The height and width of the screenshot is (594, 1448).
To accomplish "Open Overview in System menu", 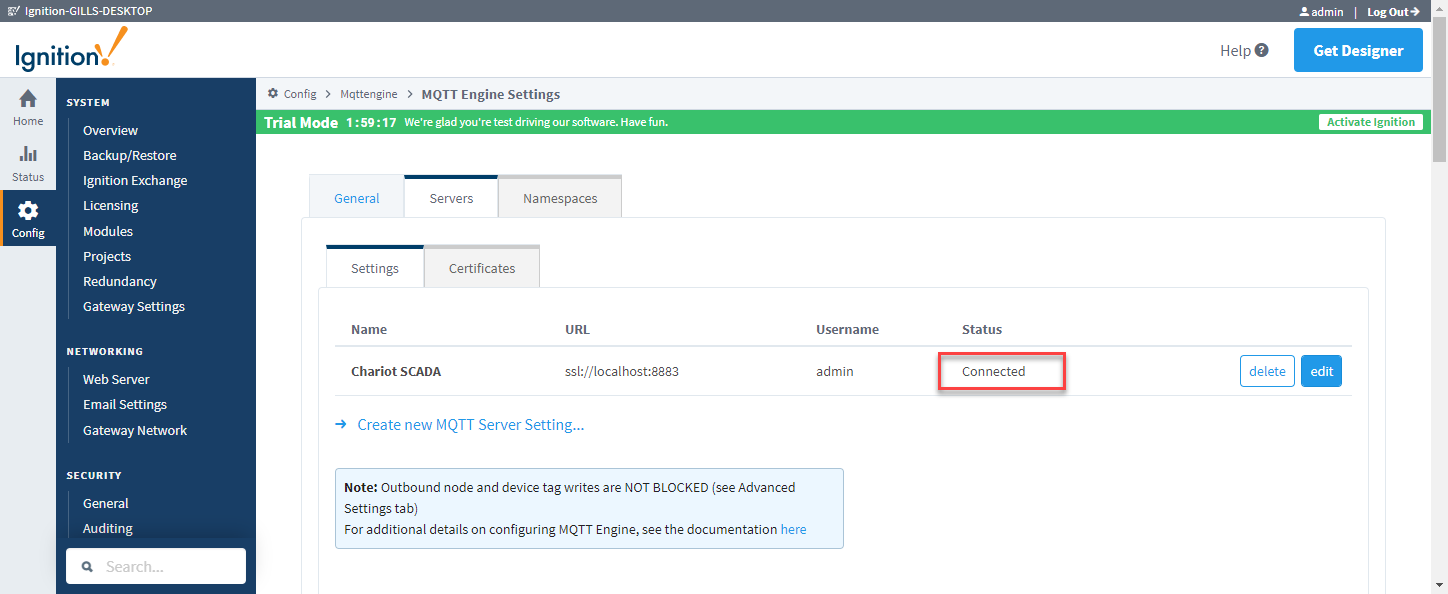I will [x=110, y=130].
